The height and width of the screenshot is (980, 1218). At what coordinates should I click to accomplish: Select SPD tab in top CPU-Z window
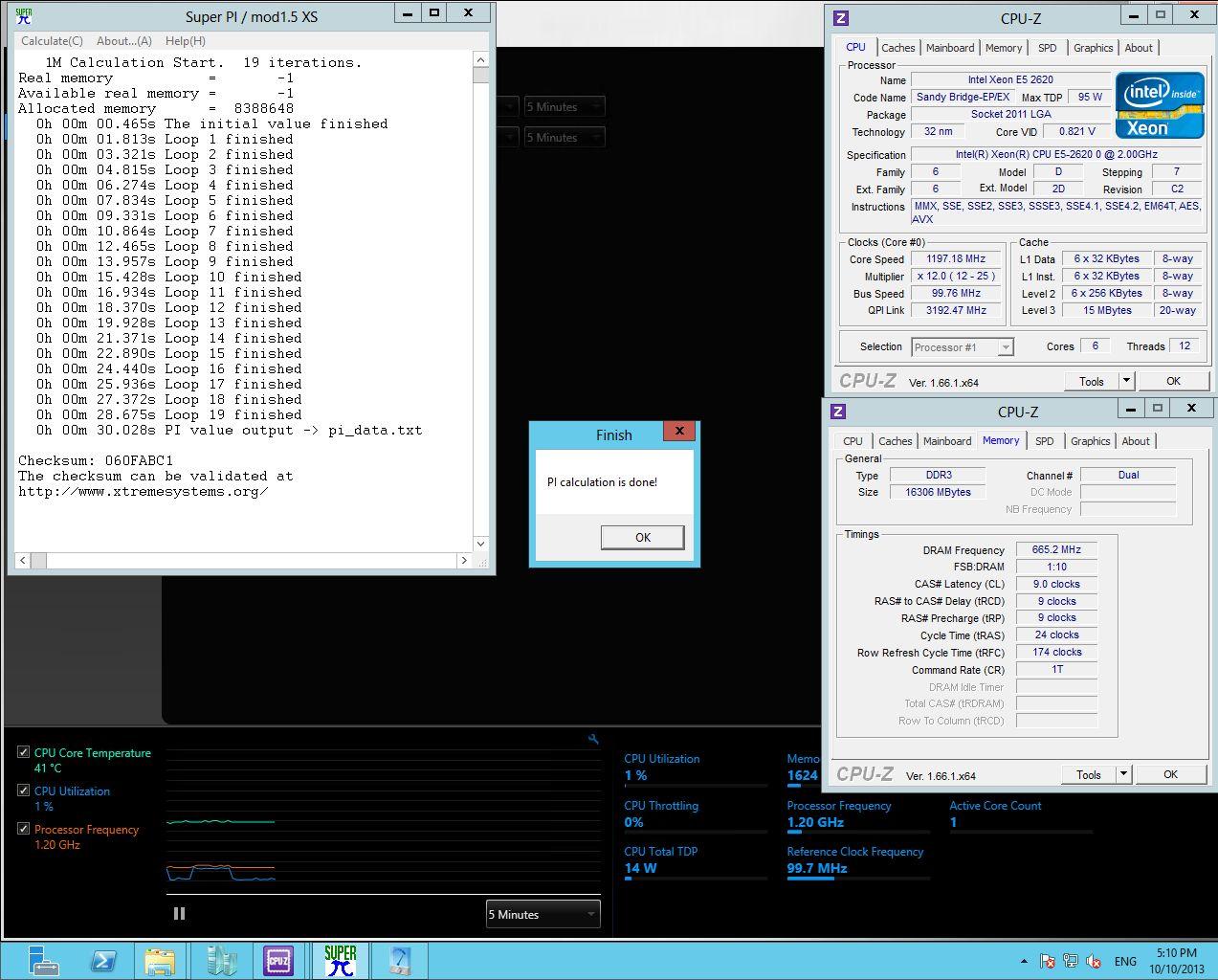coord(1048,48)
